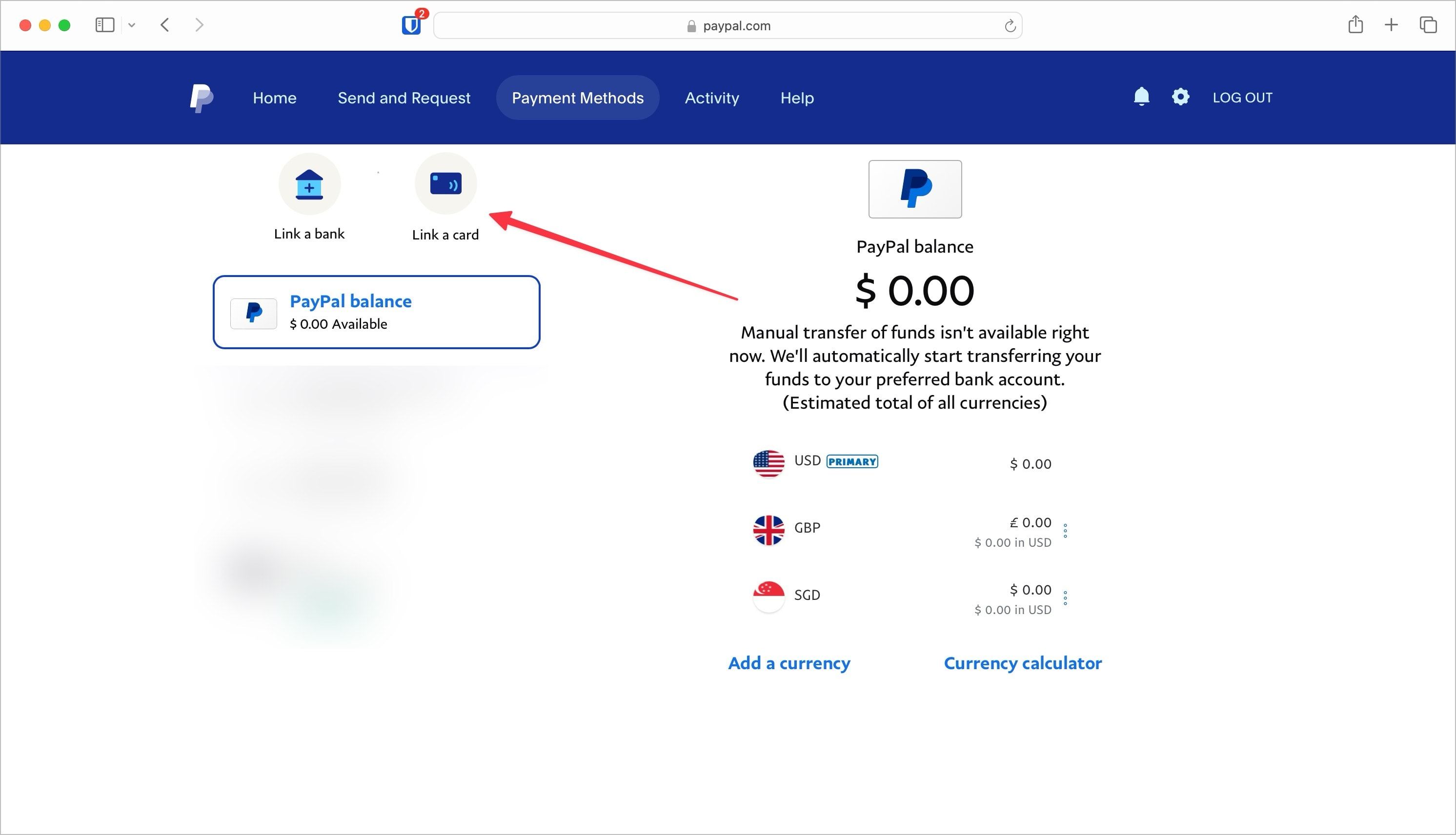Click the Add a currency link
Viewport: 1456px width, 835px height.
point(790,663)
